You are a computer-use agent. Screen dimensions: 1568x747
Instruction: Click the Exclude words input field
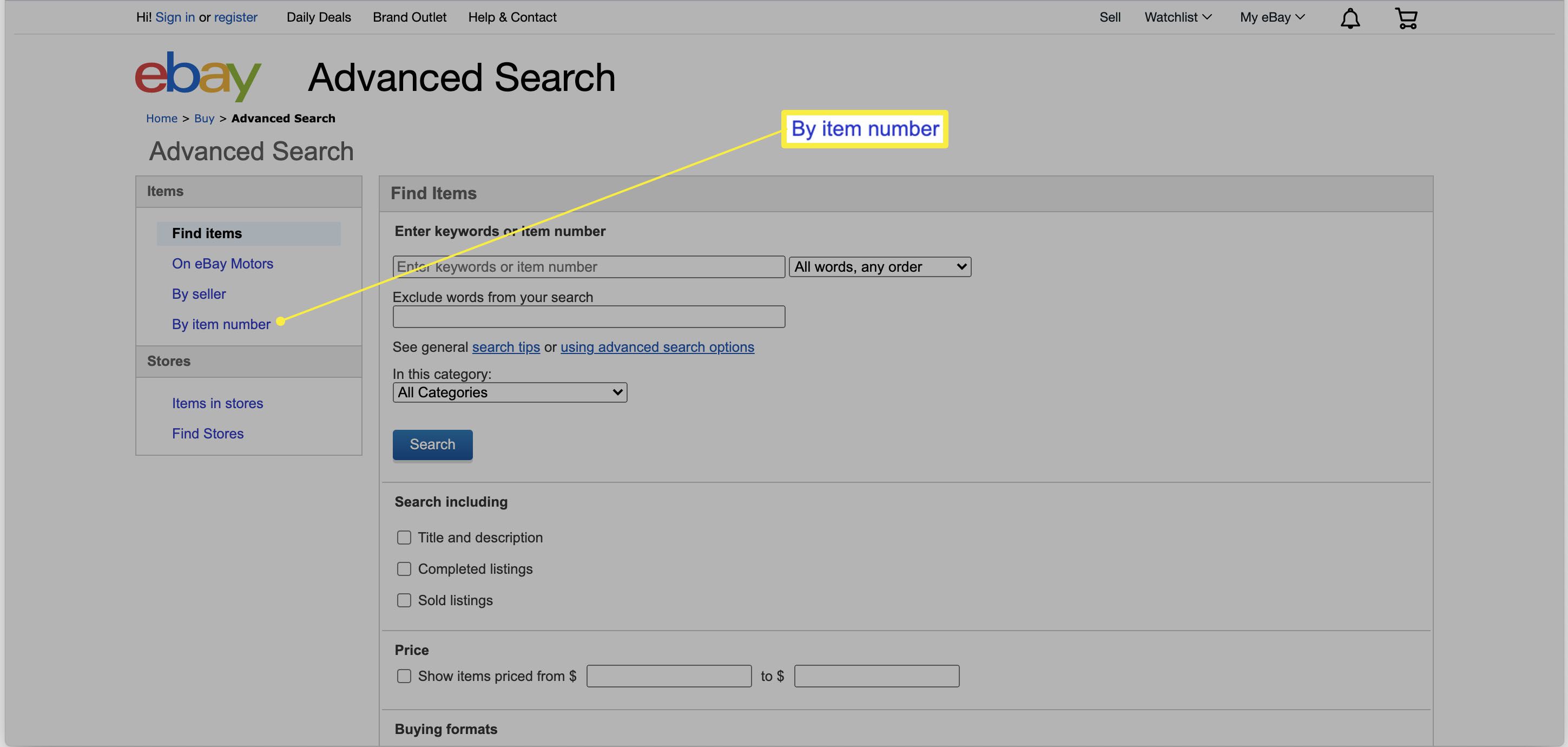(x=589, y=317)
